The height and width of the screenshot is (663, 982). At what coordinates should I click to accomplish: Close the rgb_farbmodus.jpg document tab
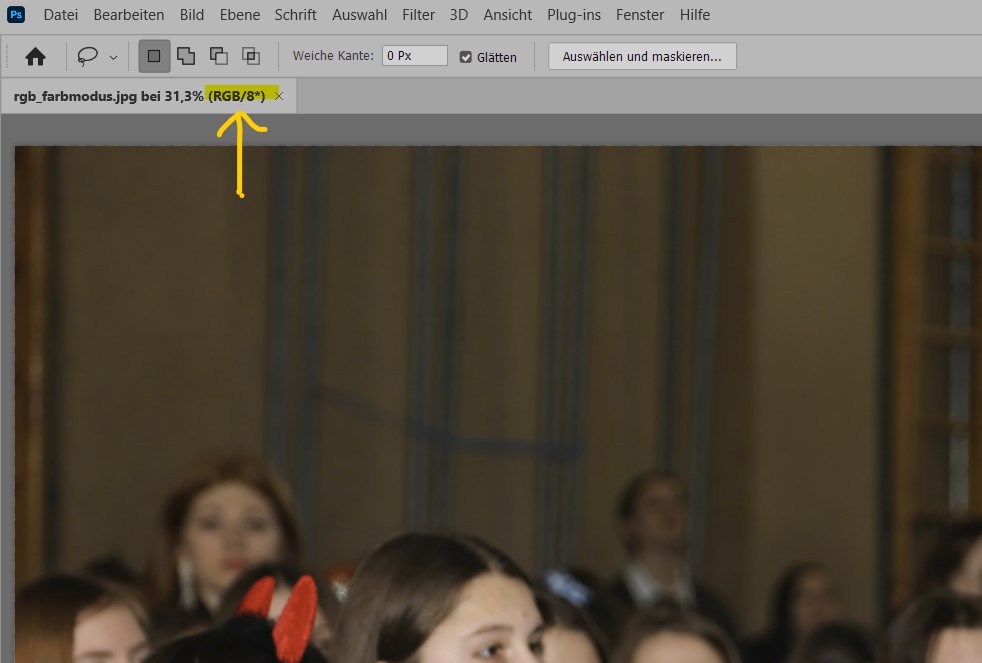279,96
